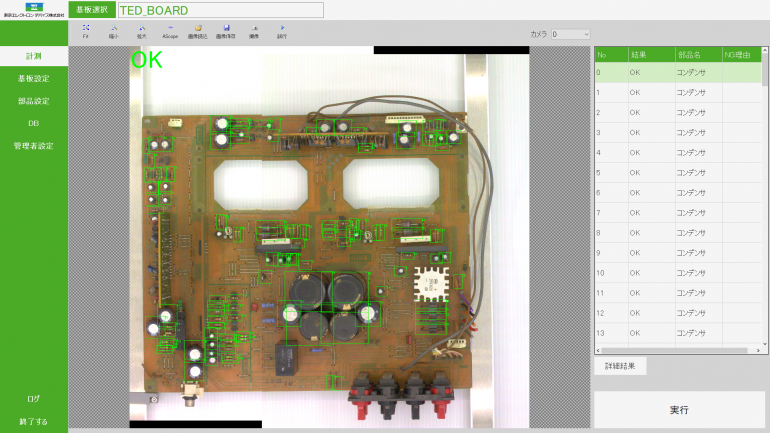The height and width of the screenshot is (433, 770).
Task: Select result row No 8
Action: (x=678, y=233)
